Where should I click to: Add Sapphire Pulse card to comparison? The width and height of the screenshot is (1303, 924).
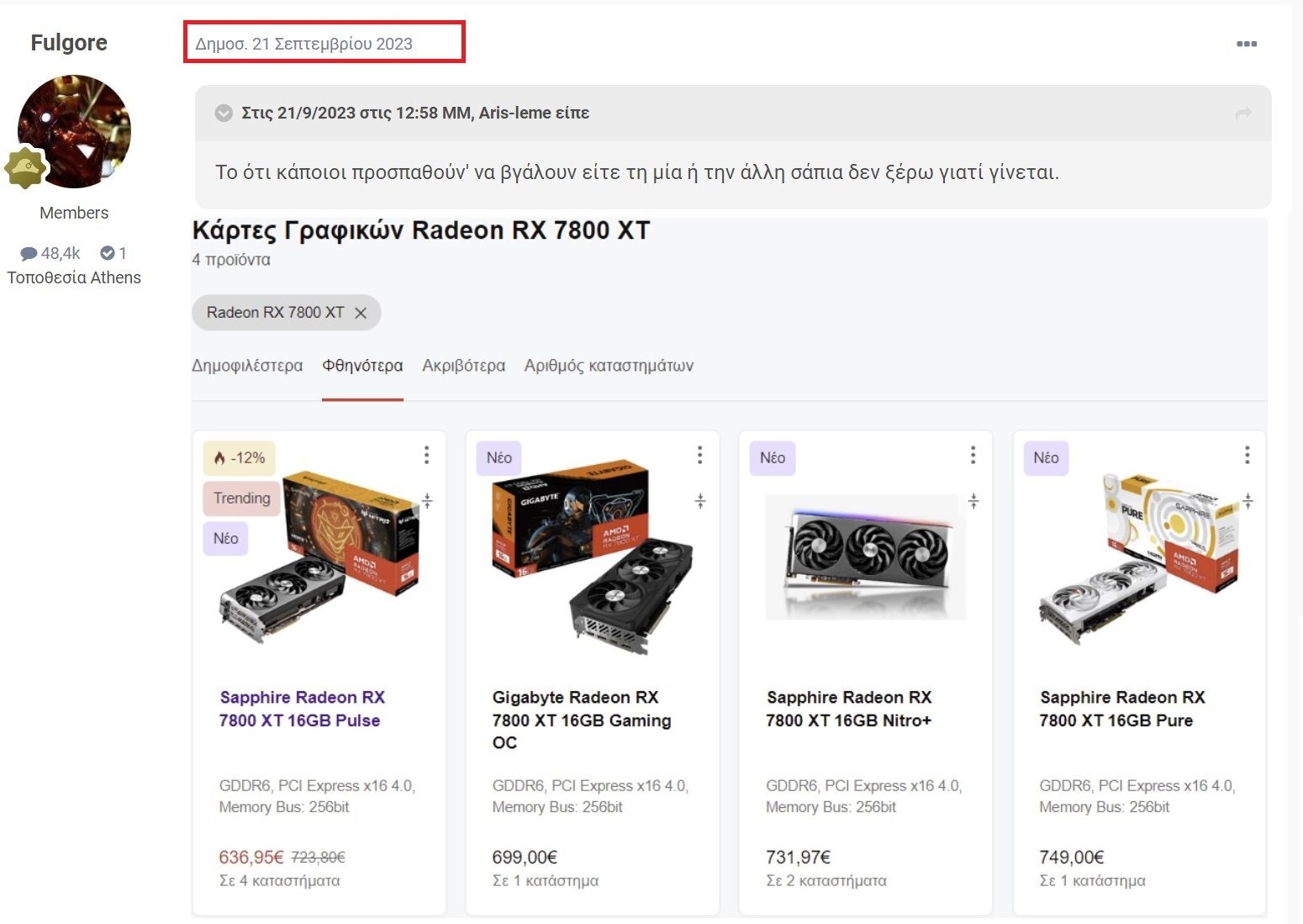tap(427, 501)
